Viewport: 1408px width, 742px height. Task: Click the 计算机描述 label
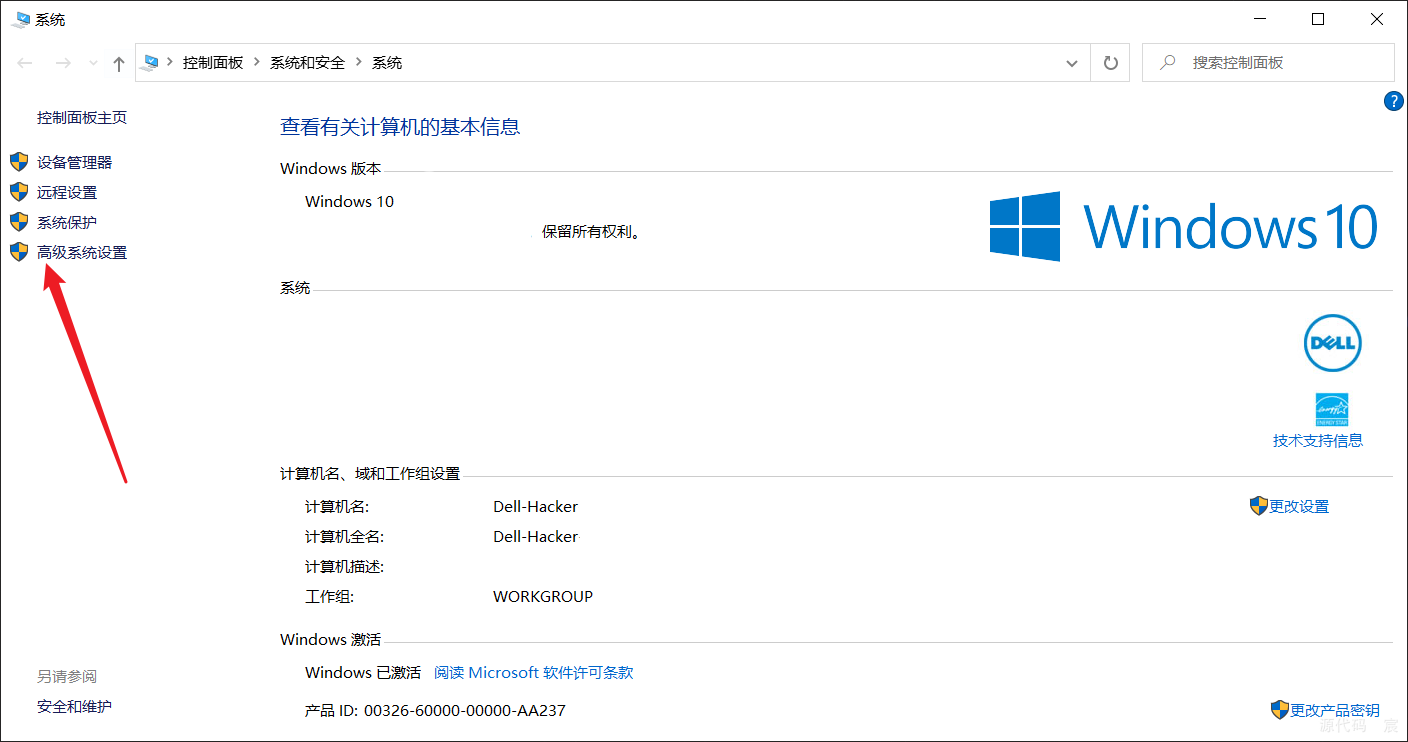point(345,566)
